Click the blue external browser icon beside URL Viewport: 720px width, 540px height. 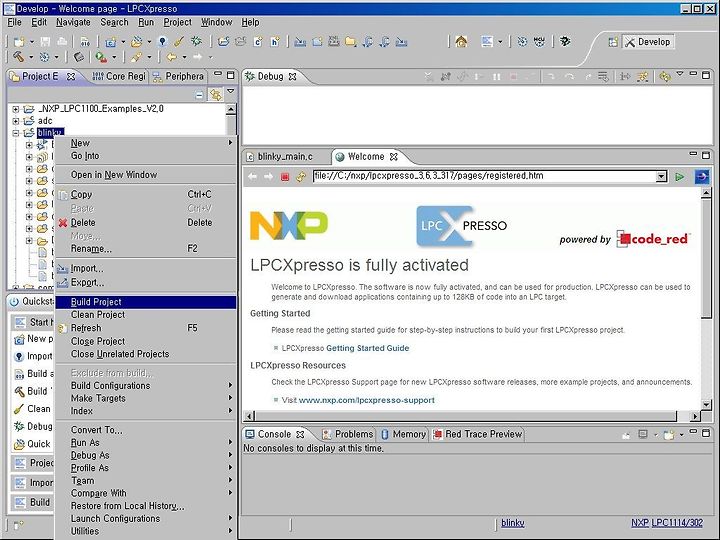tap(702, 176)
